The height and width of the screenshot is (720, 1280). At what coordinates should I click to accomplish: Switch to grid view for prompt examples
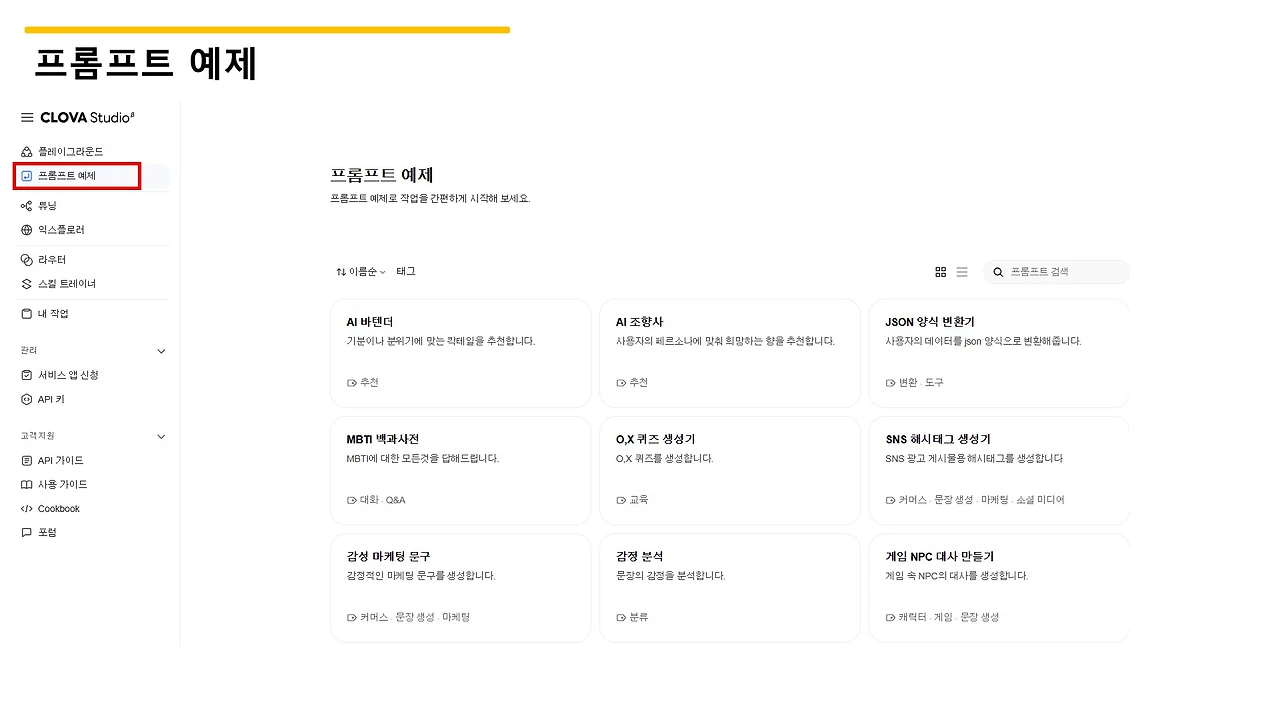(x=940, y=271)
